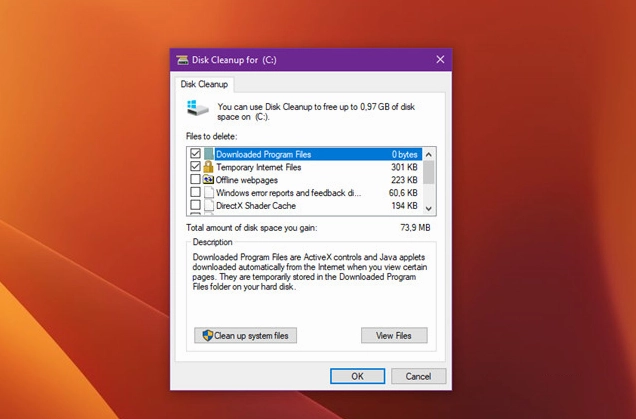The height and width of the screenshot is (419, 636).
Task: Click the file list scroll up arrow
Action: coord(429,154)
